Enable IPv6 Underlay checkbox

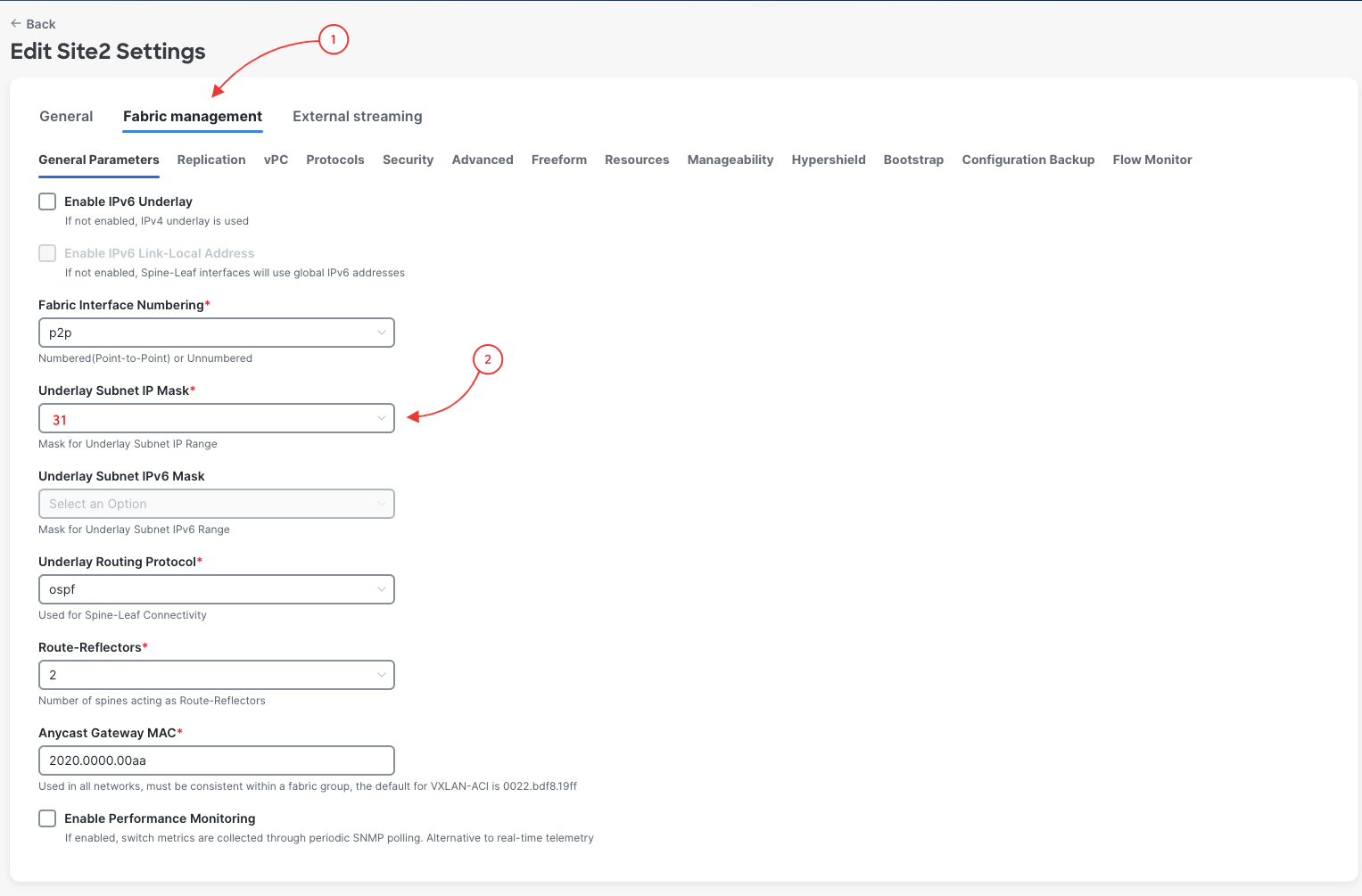click(x=47, y=201)
